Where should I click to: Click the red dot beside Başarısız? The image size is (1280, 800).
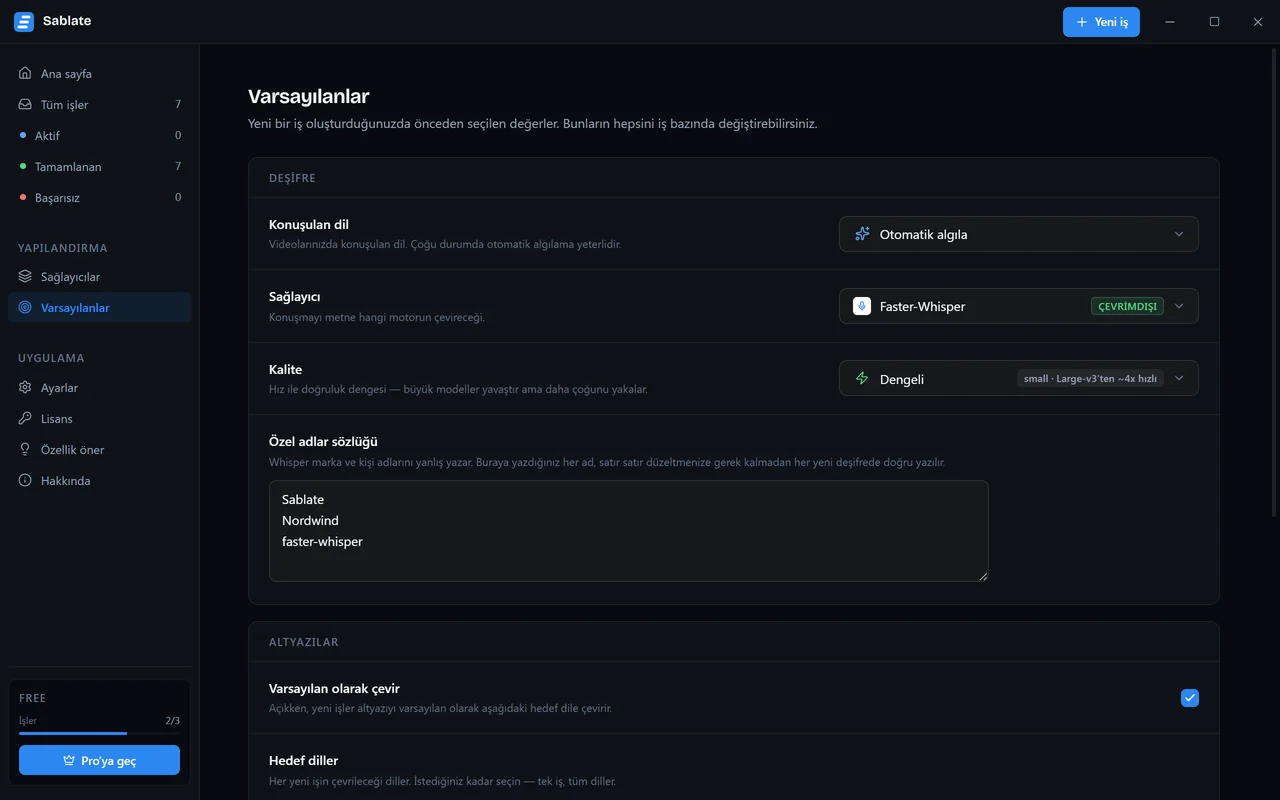[x=23, y=197]
